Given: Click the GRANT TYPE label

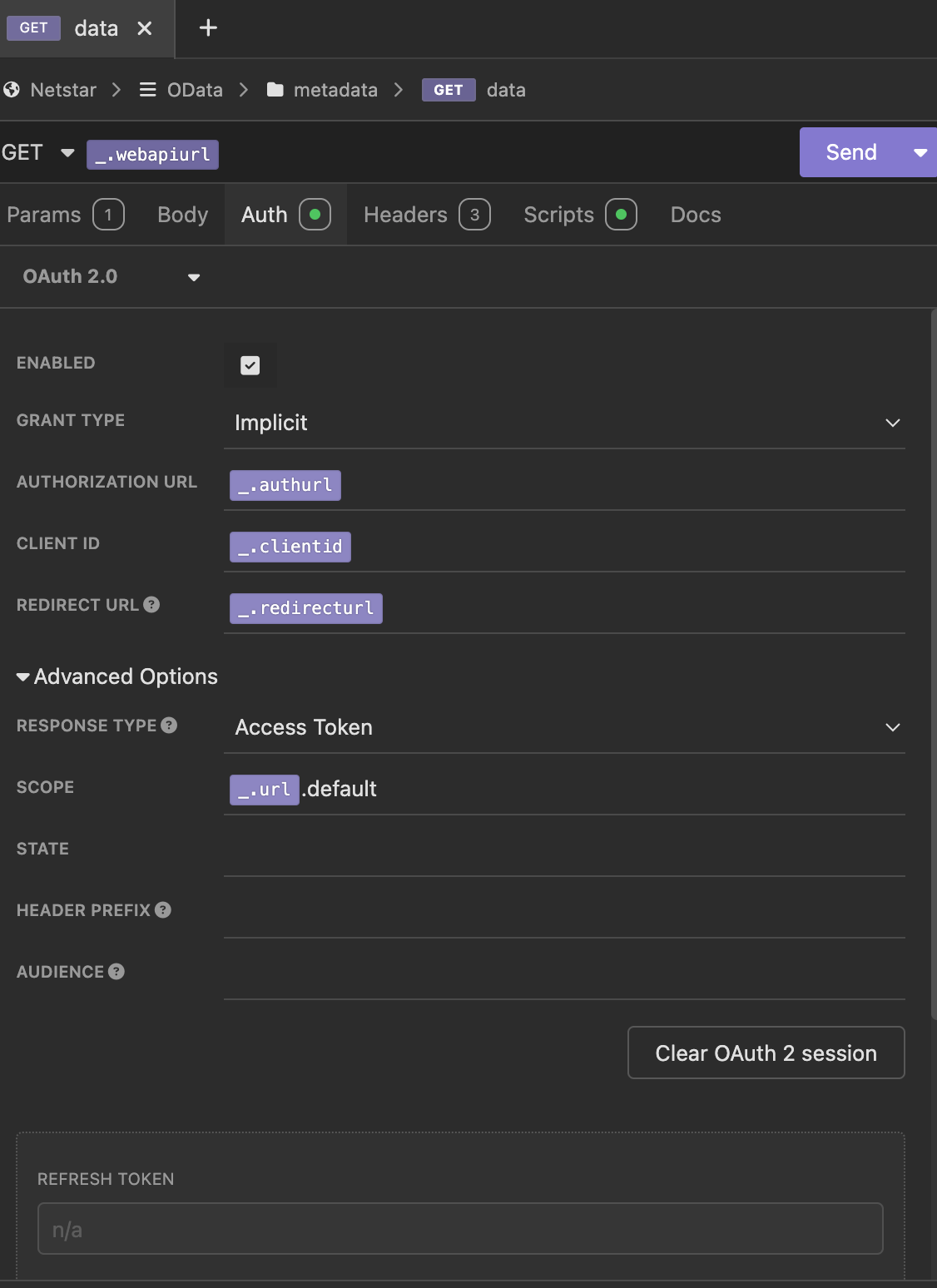Looking at the screenshot, I should [x=71, y=420].
